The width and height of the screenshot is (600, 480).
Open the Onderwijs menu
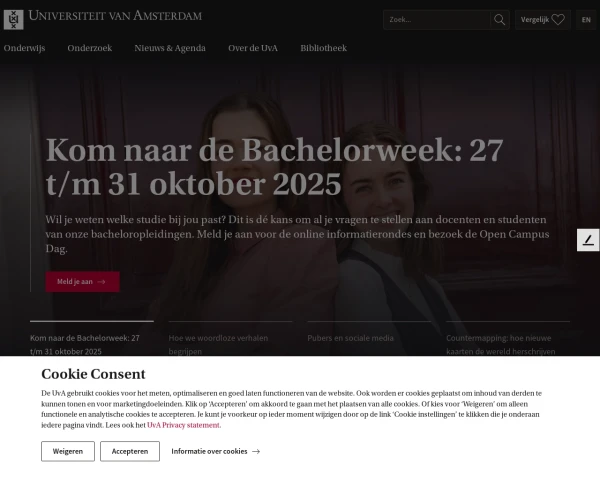[24, 48]
